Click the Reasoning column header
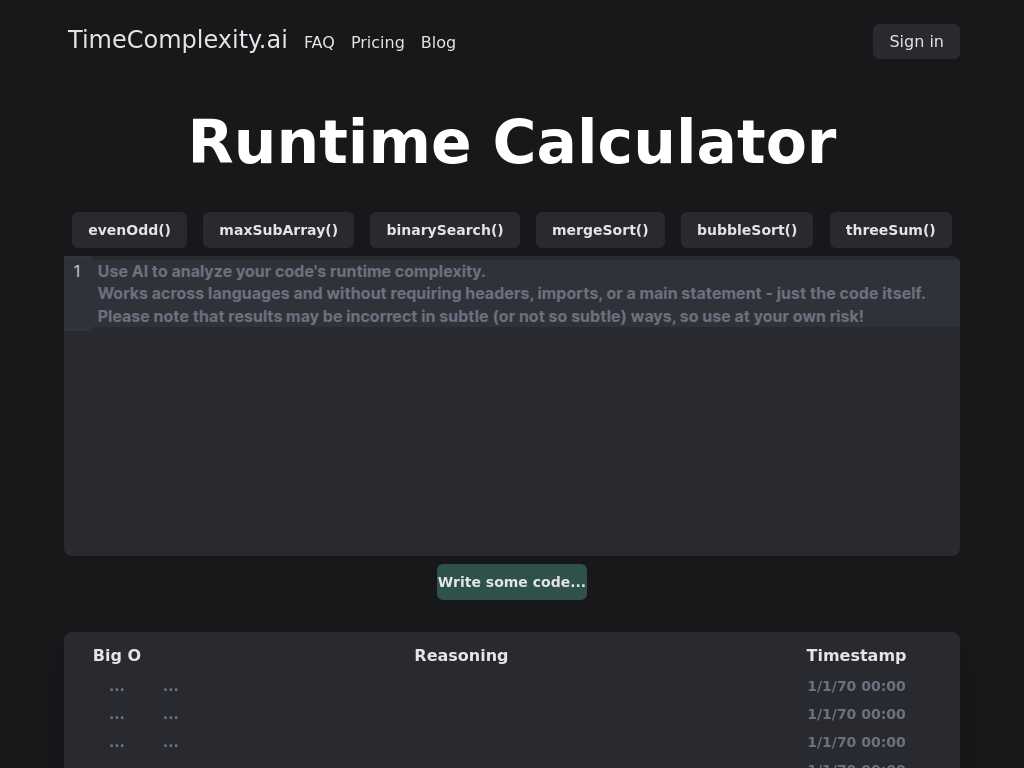Screen dimensions: 1024x768 (461, 655)
